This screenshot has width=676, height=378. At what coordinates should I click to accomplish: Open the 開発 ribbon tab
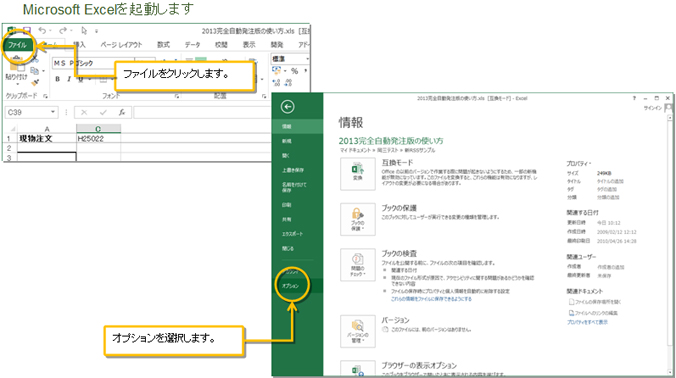coord(276,45)
